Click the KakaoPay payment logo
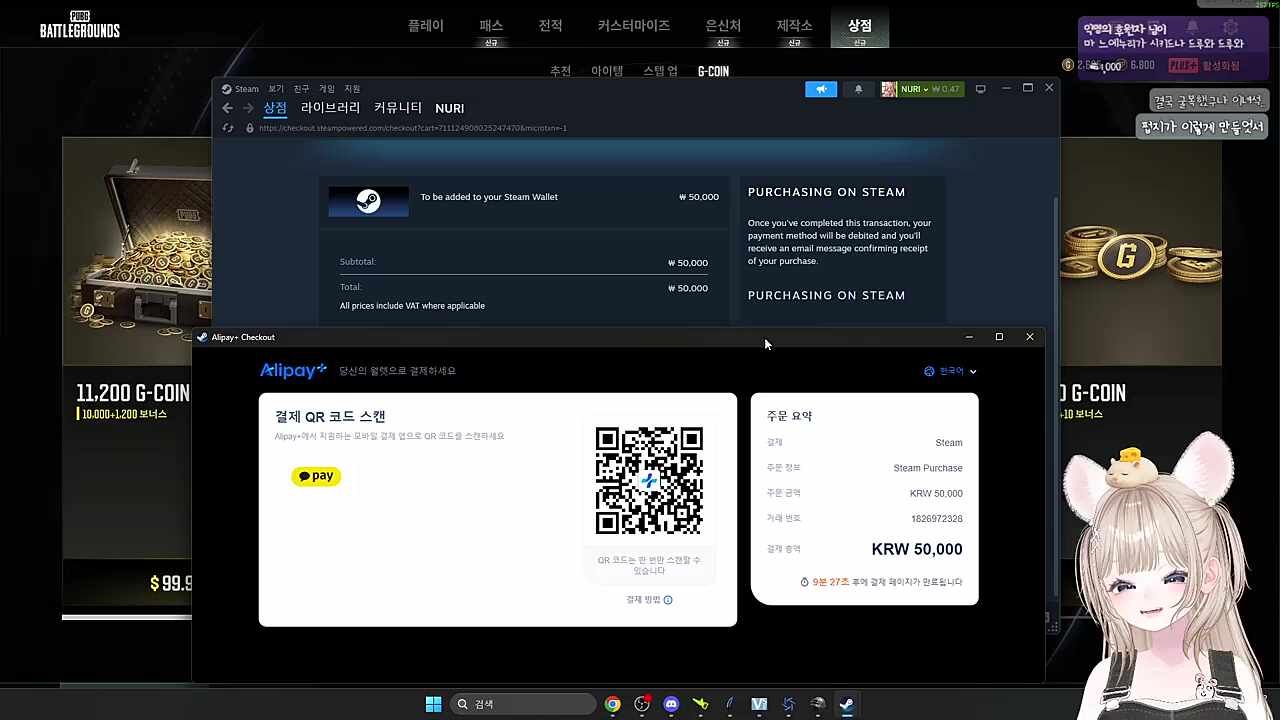This screenshot has height=720, width=1280. click(x=316, y=476)
